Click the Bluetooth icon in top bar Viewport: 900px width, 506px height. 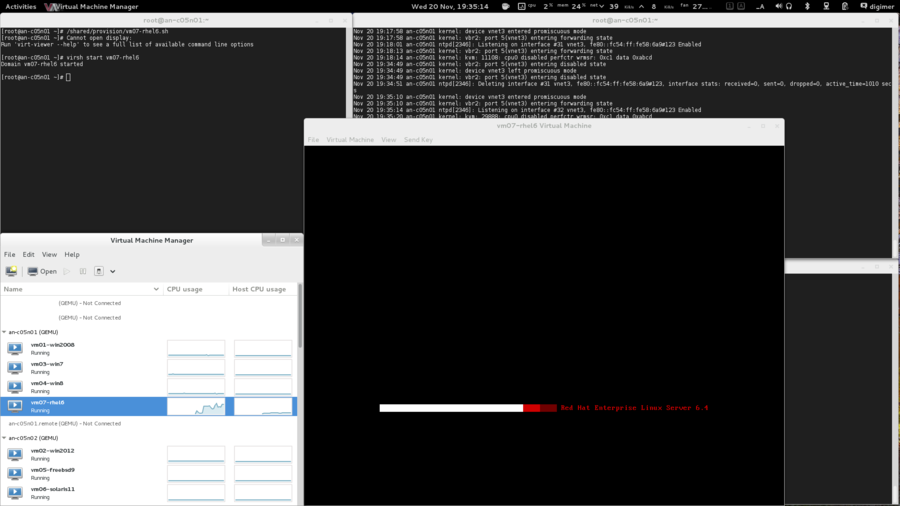click(x=807, y=6)
